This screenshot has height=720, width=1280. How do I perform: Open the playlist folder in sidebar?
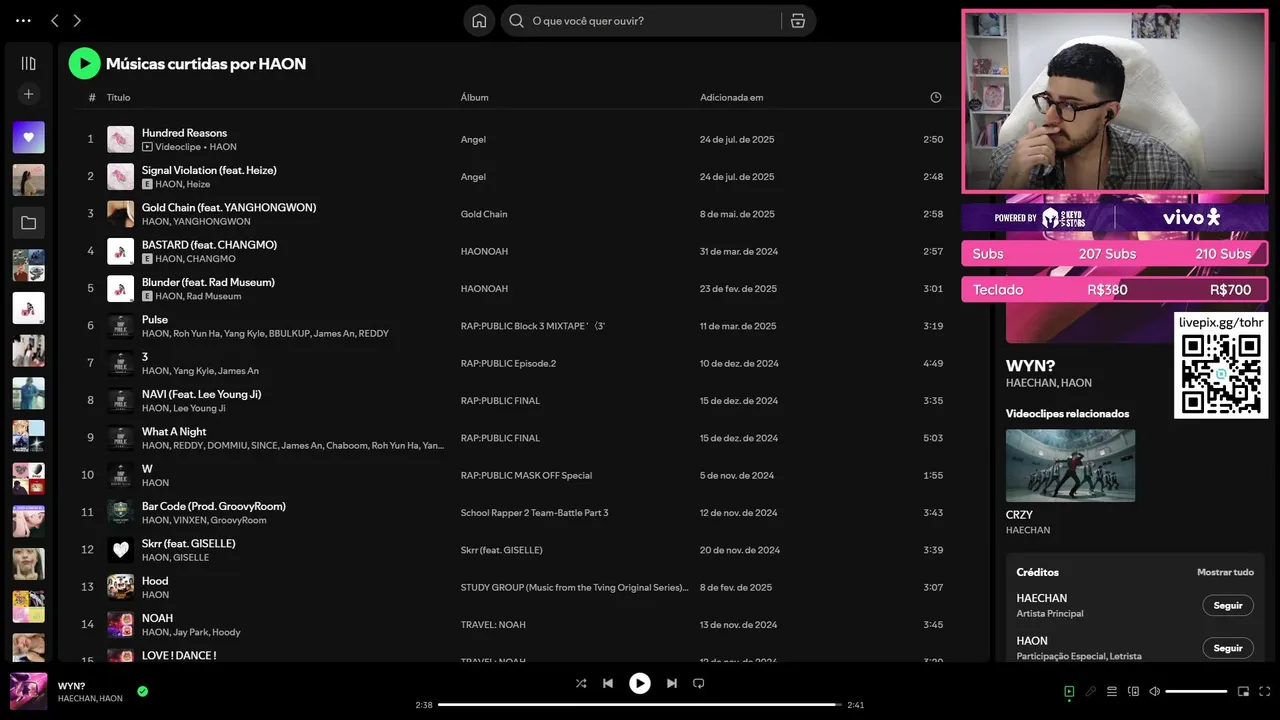click(28, 223)
